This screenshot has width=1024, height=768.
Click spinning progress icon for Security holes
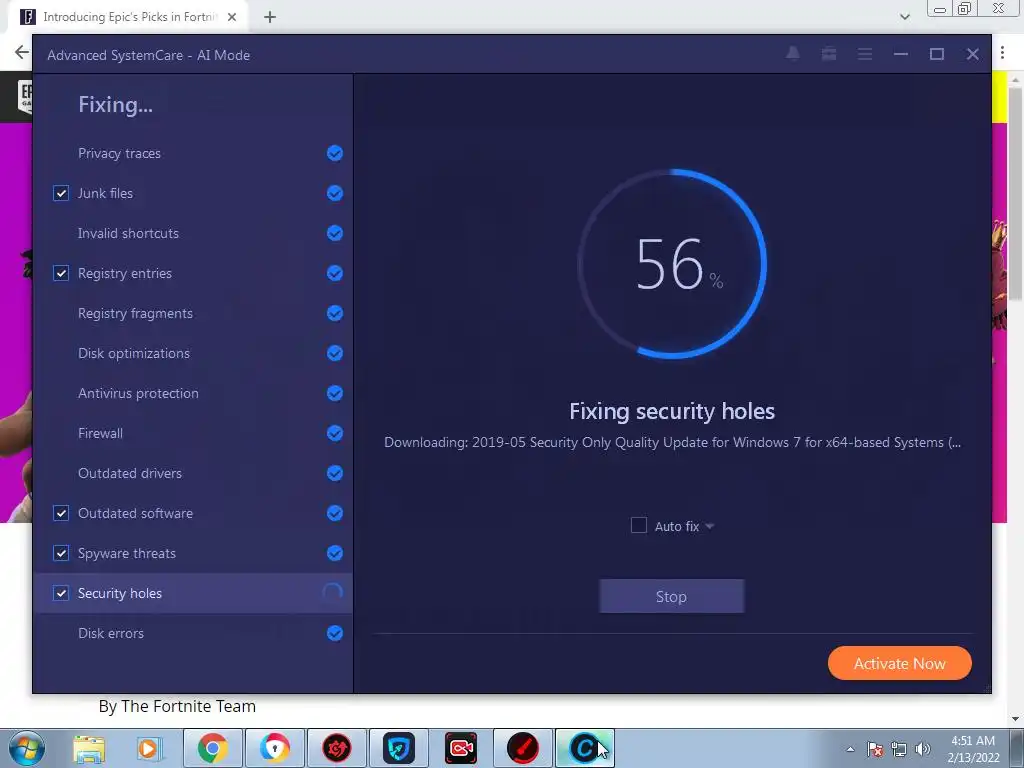(x=332, y=592)
